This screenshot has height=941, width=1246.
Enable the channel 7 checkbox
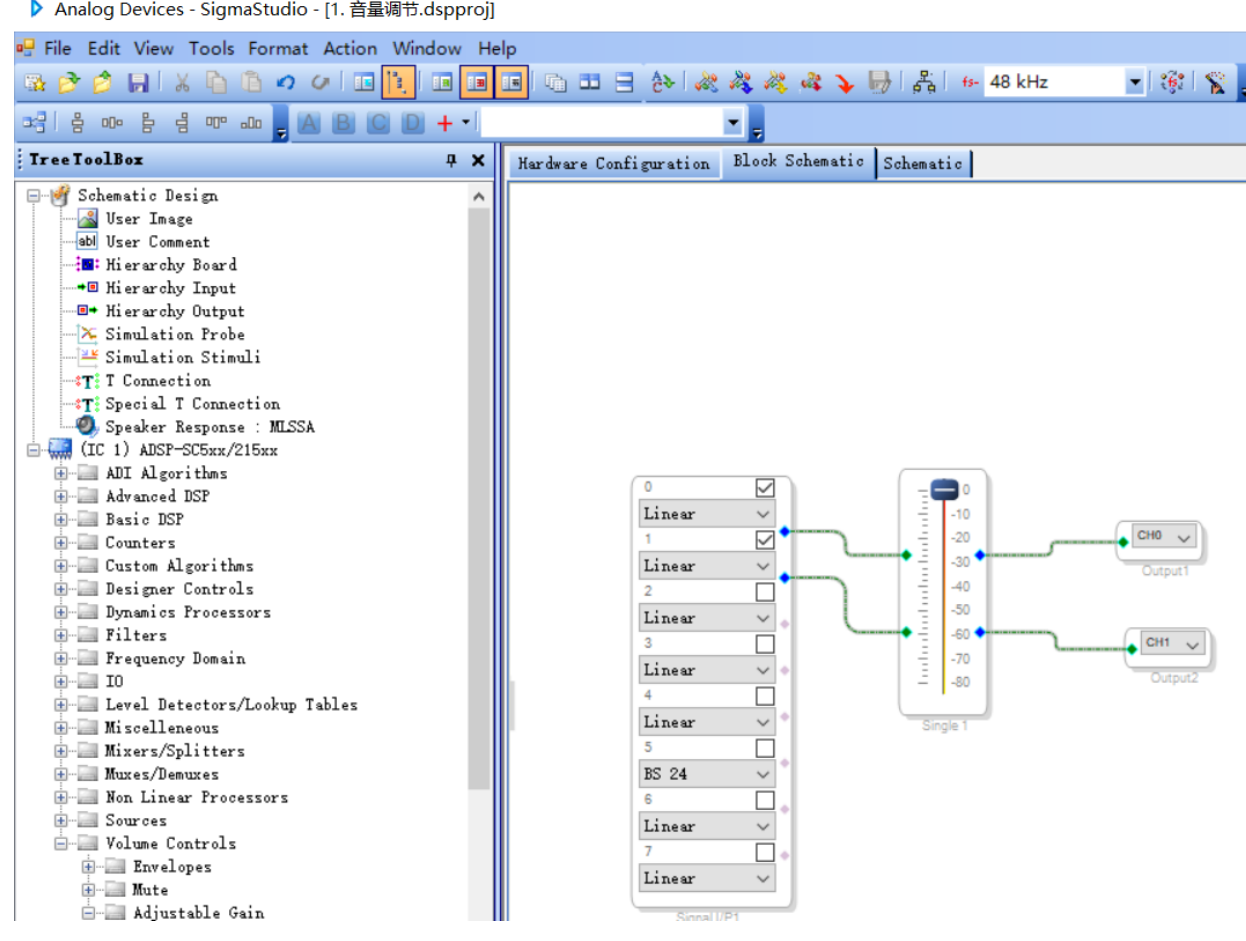765,852
